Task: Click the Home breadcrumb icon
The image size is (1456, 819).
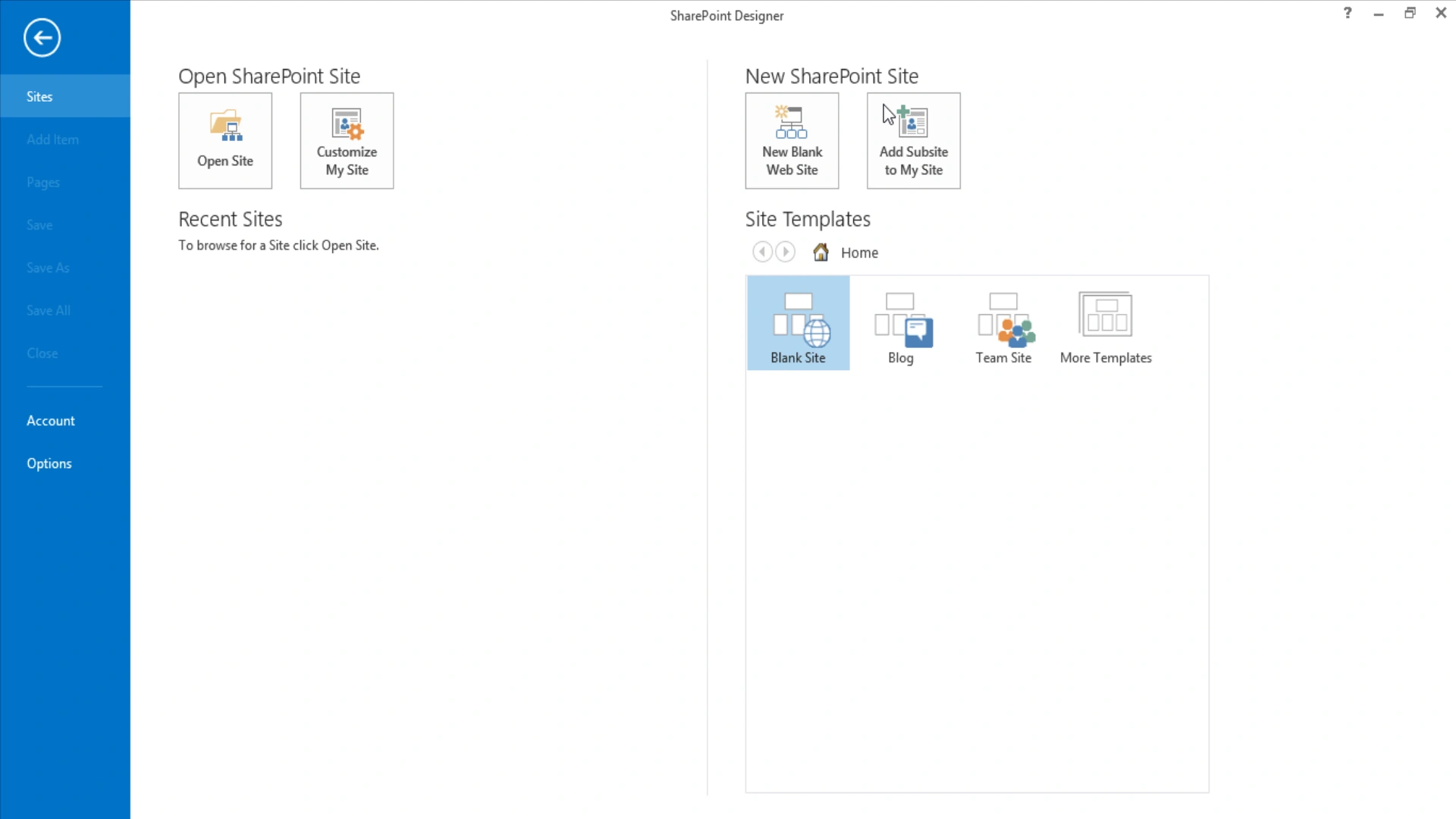Action: pyautogui.click(x=820, y=252)
